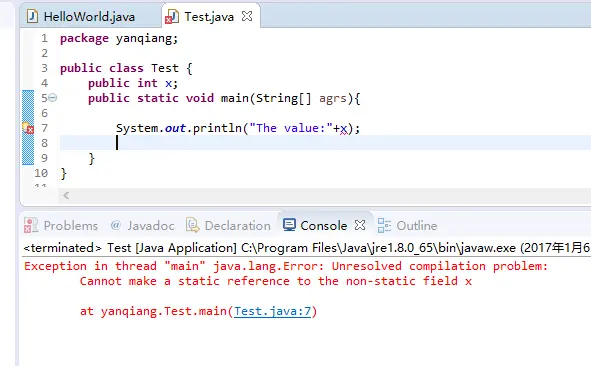The image size is (591, 366).
Task: Click 'agrs' parameter in main signature
Action: tap(333, 98)
